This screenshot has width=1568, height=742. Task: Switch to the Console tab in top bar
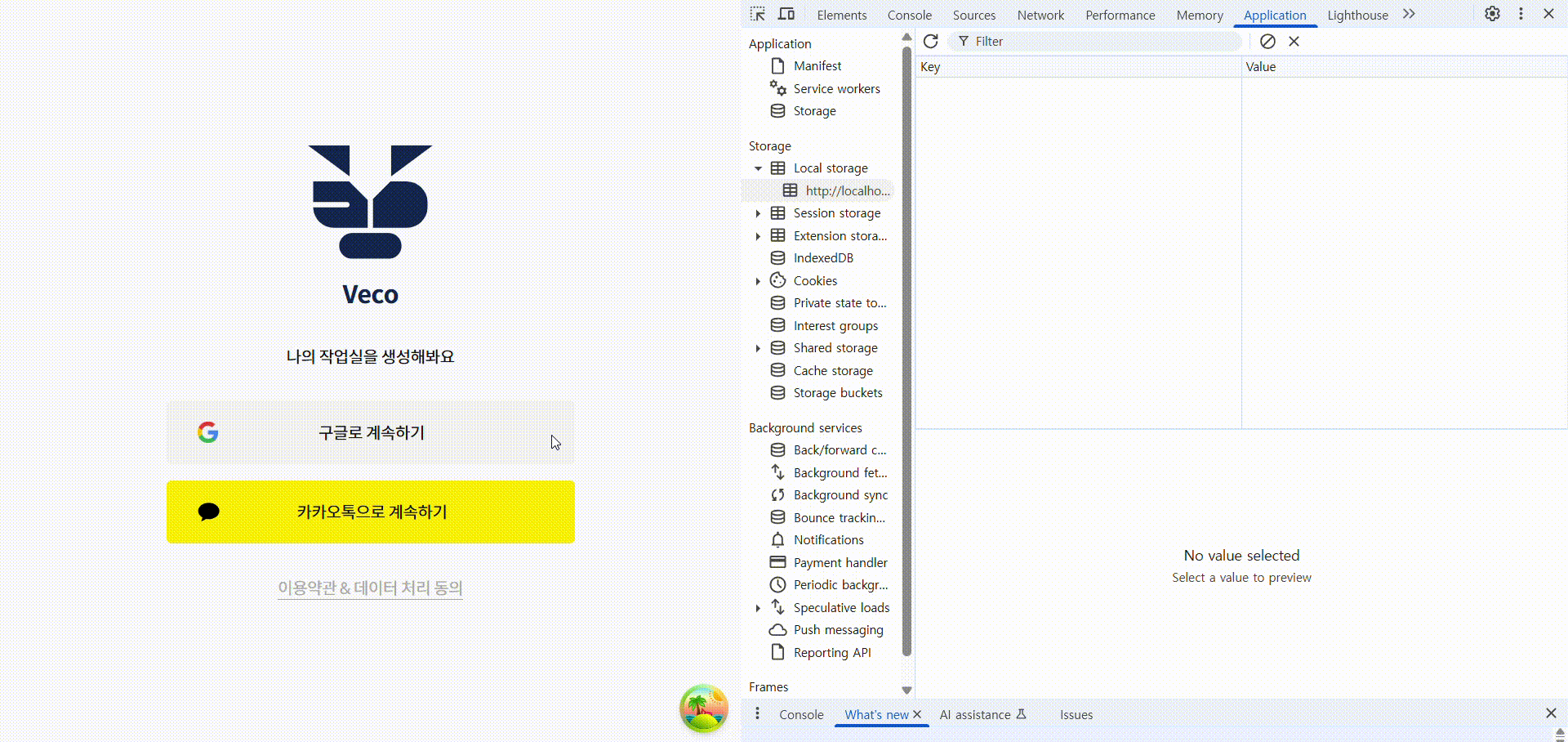(909, 15)
